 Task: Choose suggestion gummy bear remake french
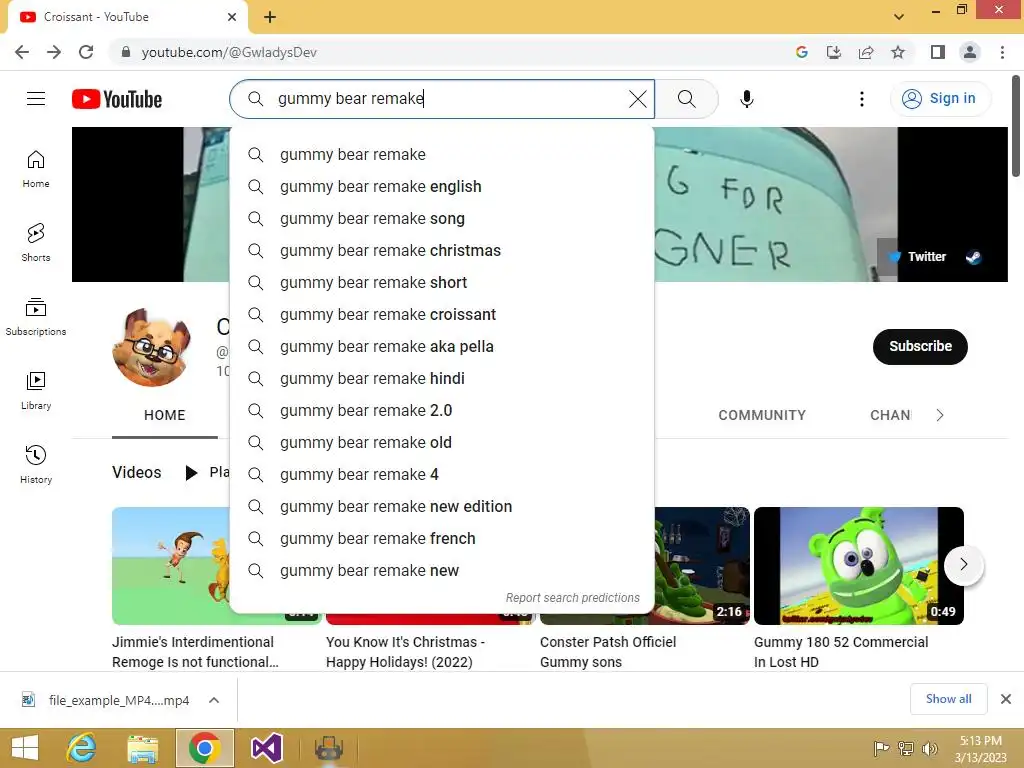(x=442, y=539)
